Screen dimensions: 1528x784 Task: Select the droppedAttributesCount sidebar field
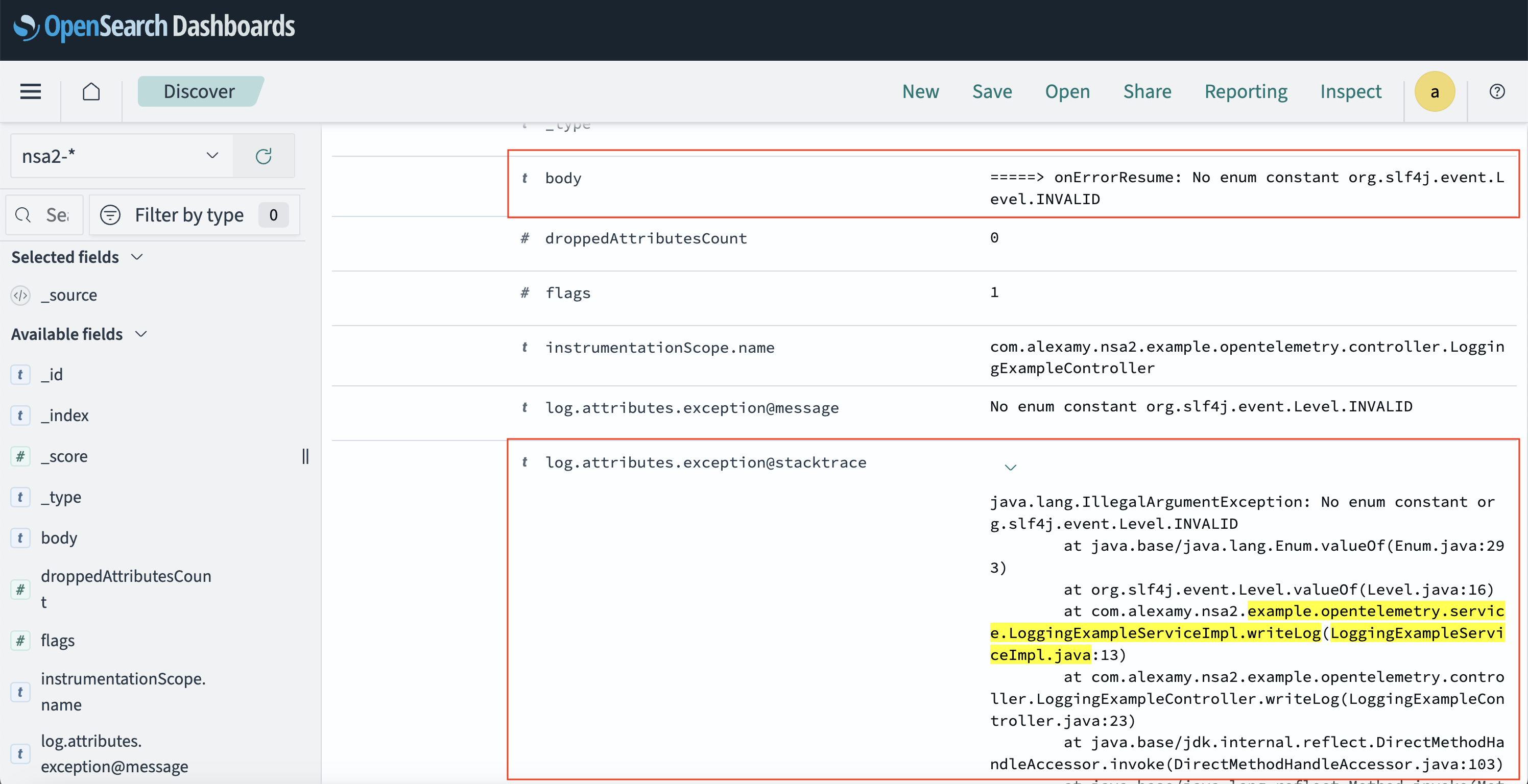[x=126, y=589]
